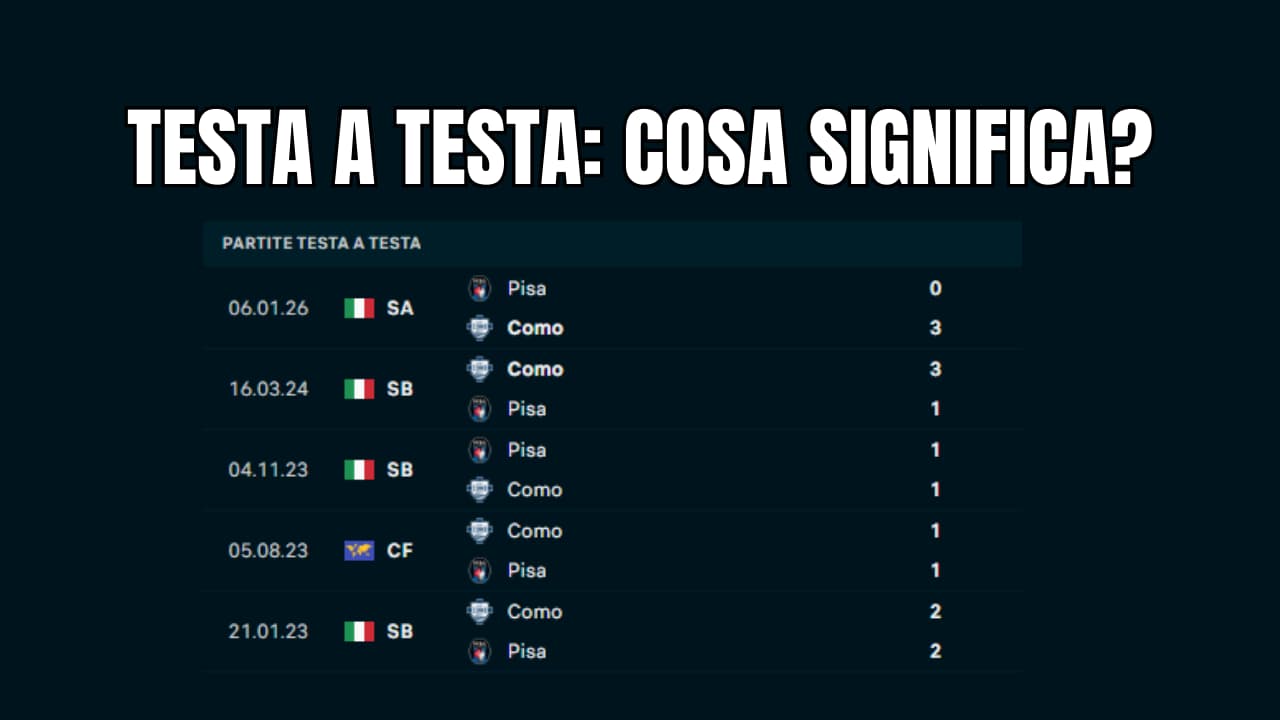Open the Partite Testa a Testa header
This screenshot has width=1280, height=720.
click(321, 243)
